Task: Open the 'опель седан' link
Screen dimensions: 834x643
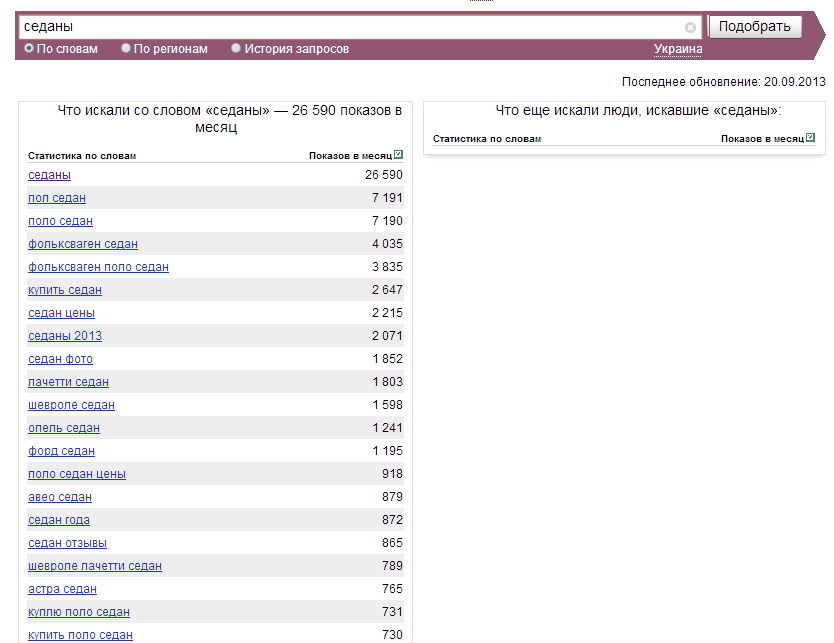Action: [x=64, y=428]
